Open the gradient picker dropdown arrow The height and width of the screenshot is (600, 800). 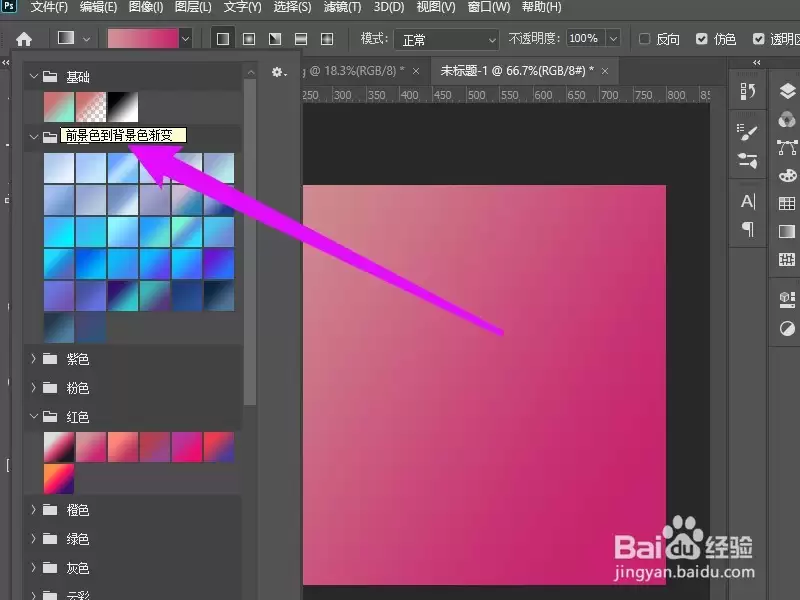click(186, 39)
